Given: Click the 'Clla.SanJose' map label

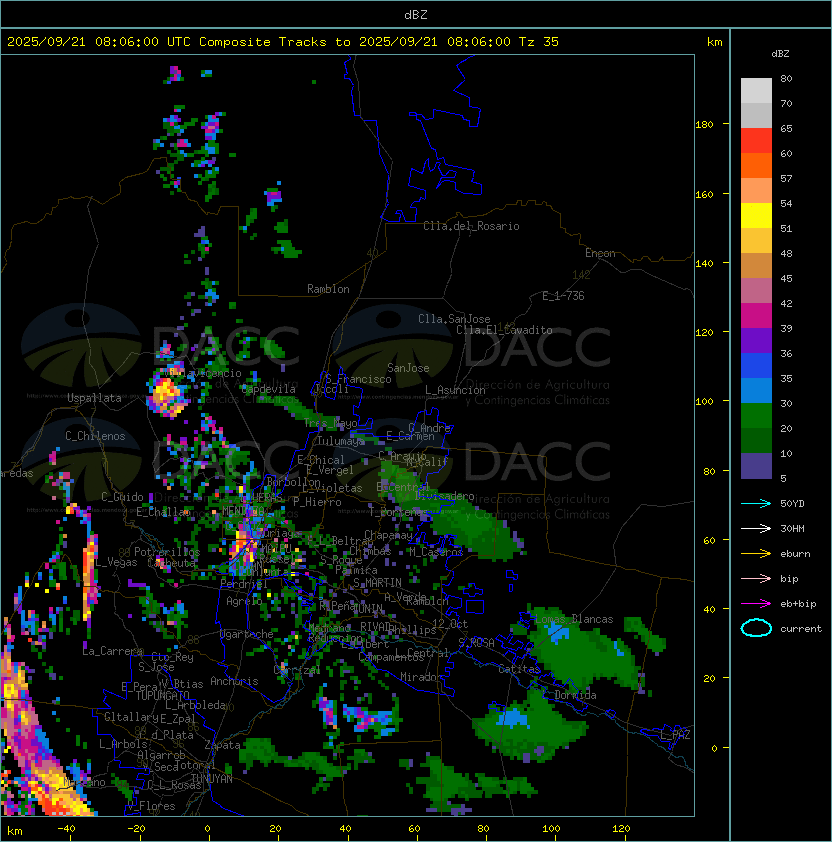Looking at the screenshot, I should (x=454, y=319).
